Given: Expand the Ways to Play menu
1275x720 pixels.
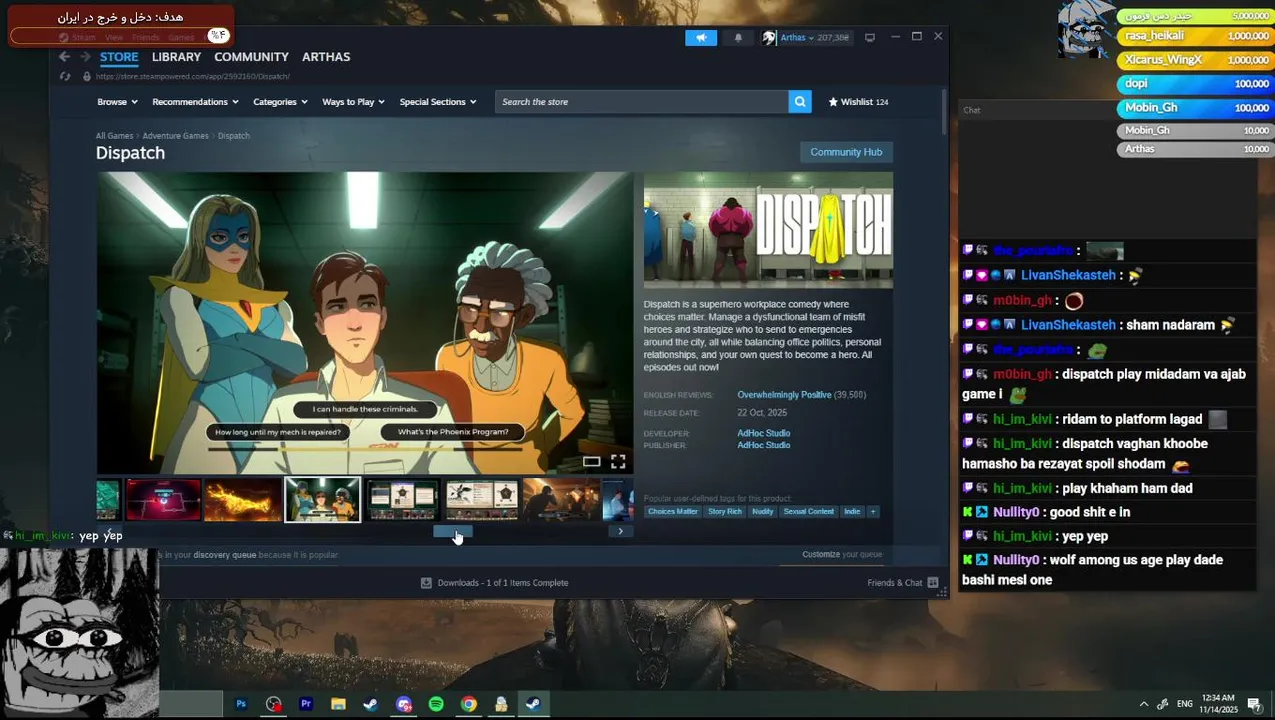Looking at the screenshot, I should pos(353,102).
